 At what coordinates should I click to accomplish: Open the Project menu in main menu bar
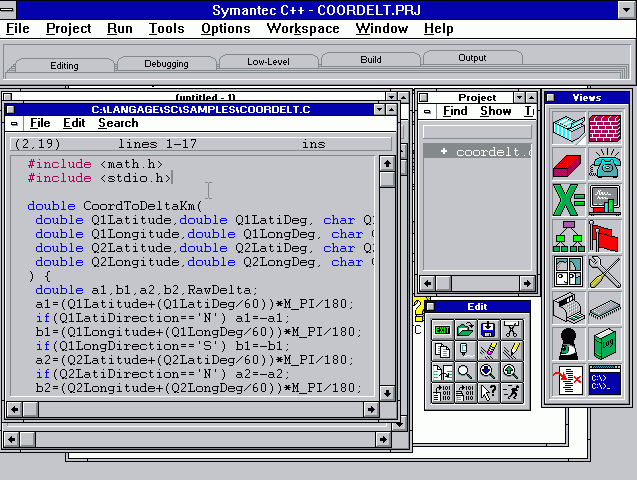click(68, 28)
